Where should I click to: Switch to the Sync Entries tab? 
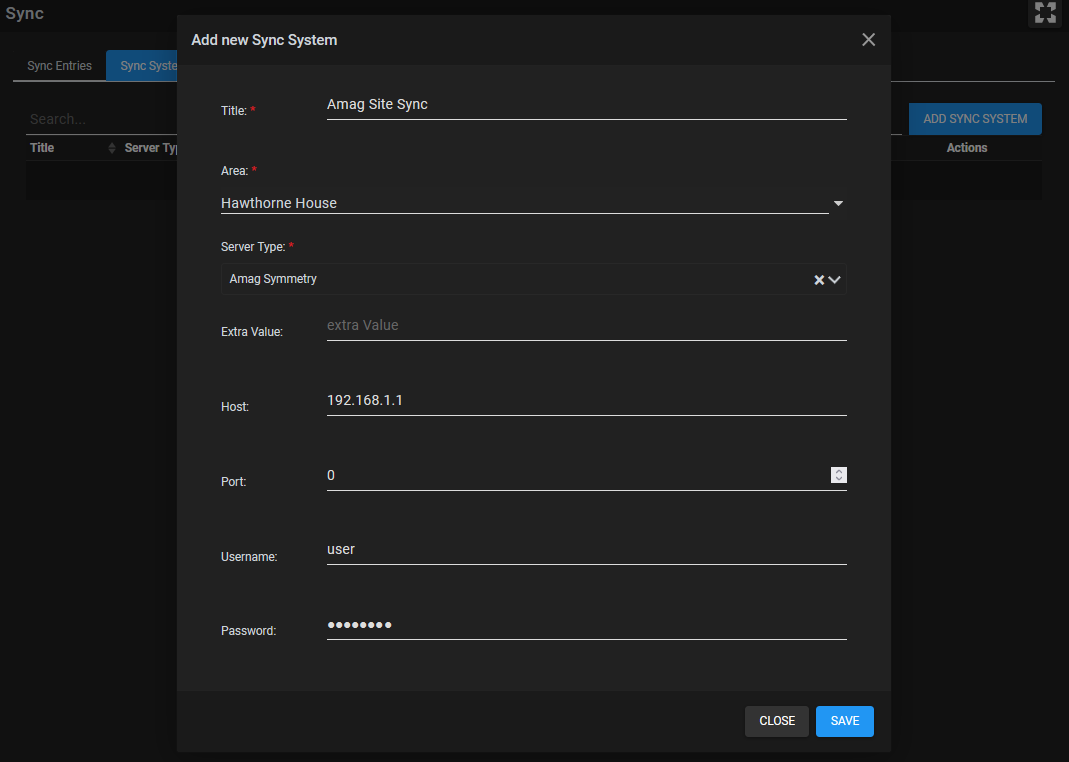click(x=59, y=66)
